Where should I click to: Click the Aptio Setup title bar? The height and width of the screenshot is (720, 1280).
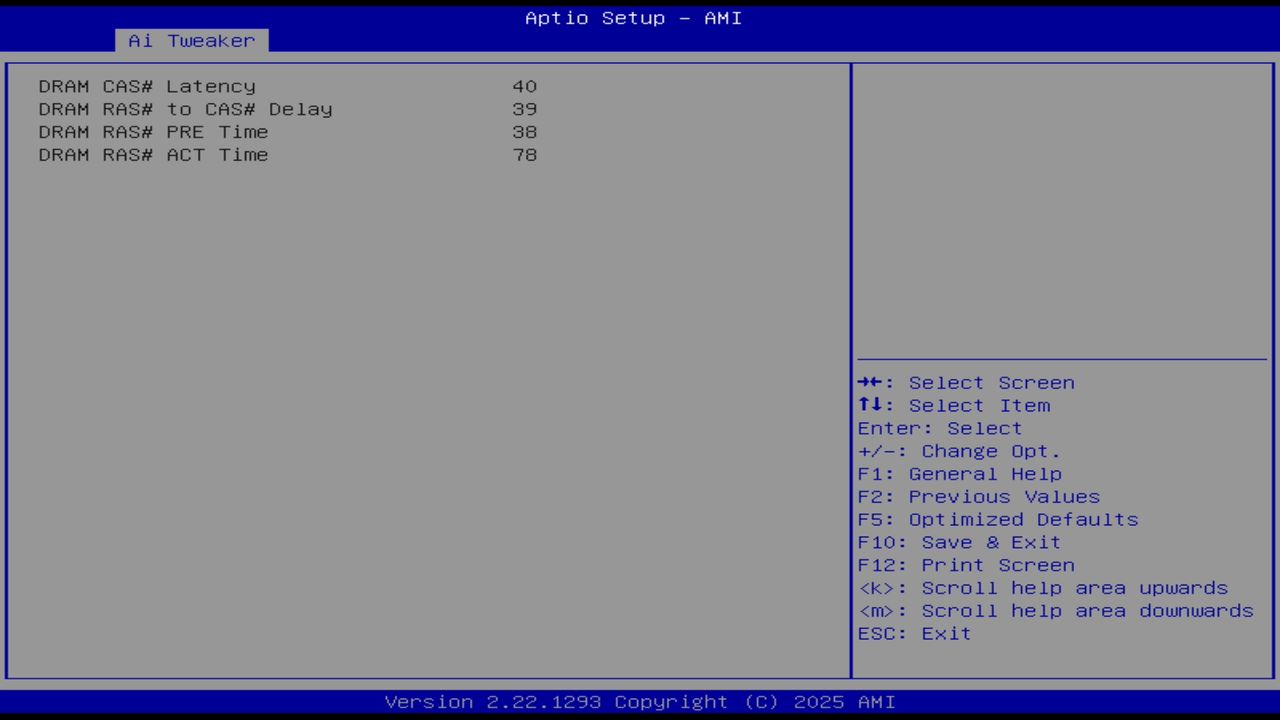click(x=632, y=17)
